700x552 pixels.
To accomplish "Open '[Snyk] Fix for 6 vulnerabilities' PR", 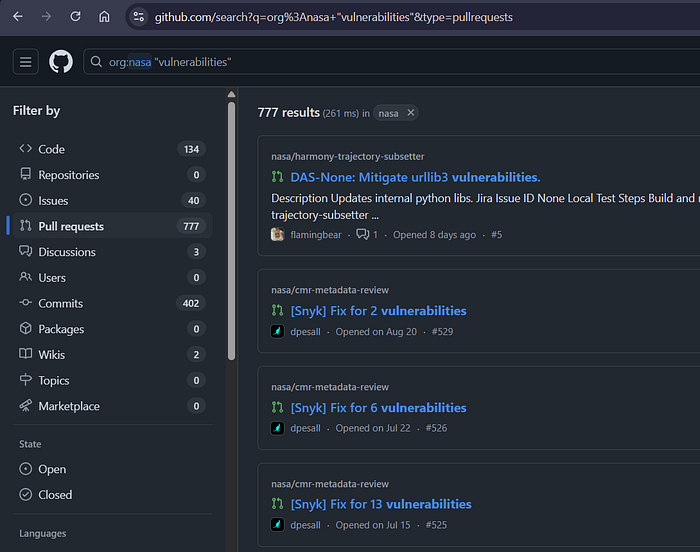I will [x=379, y=408].
